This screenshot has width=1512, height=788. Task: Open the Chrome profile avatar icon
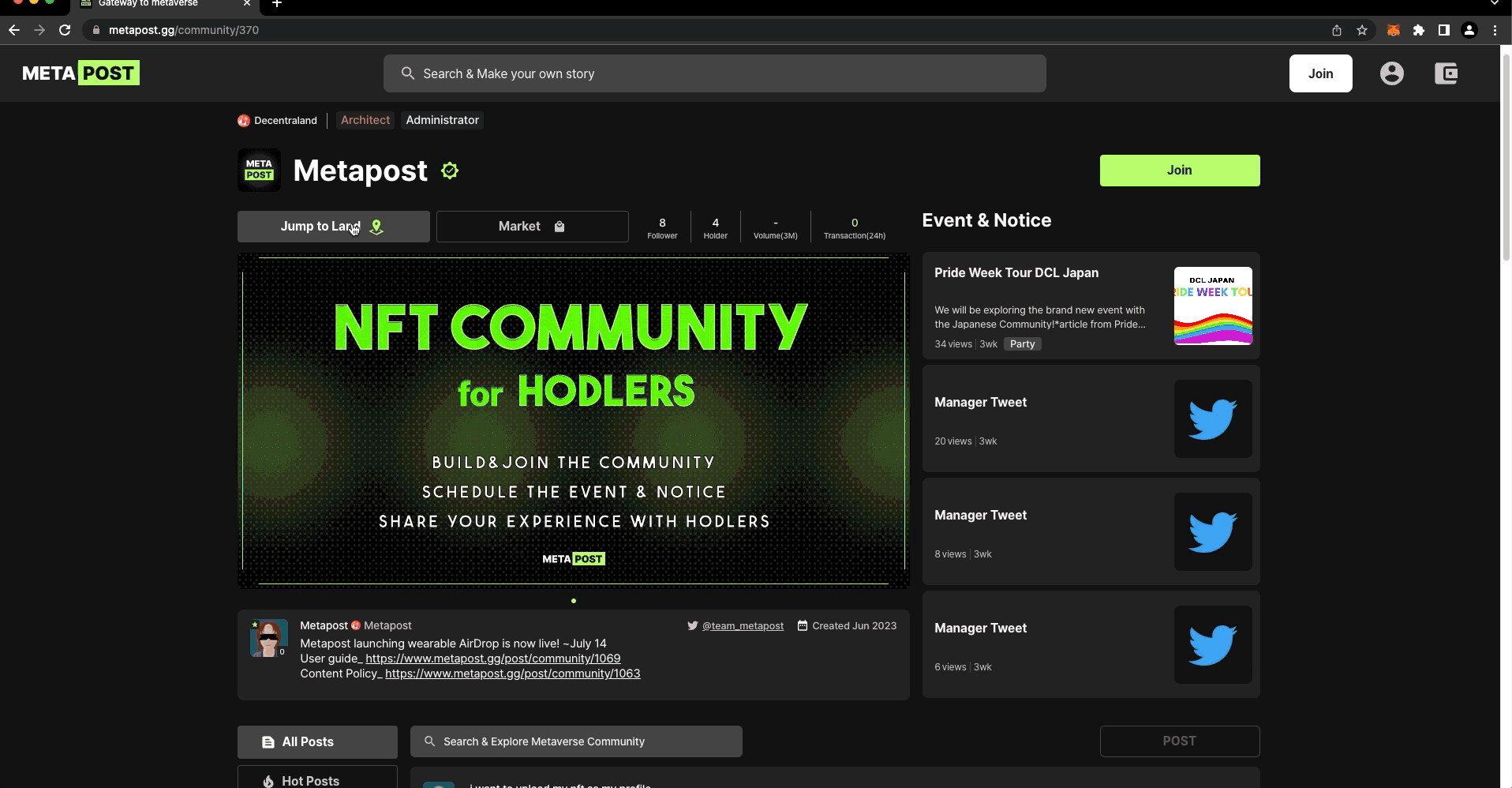click(x=1469, y=30)
